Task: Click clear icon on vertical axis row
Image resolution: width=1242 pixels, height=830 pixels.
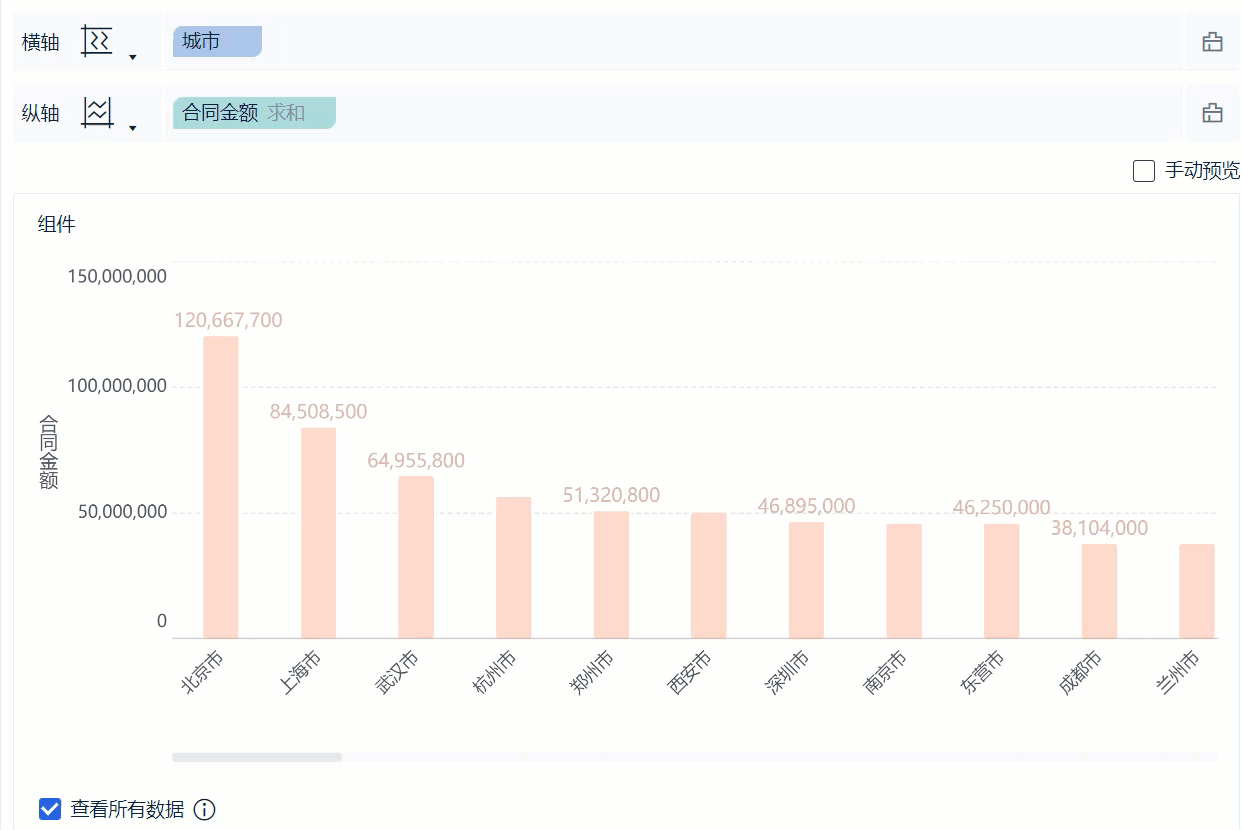Action: pos(1212,113)
